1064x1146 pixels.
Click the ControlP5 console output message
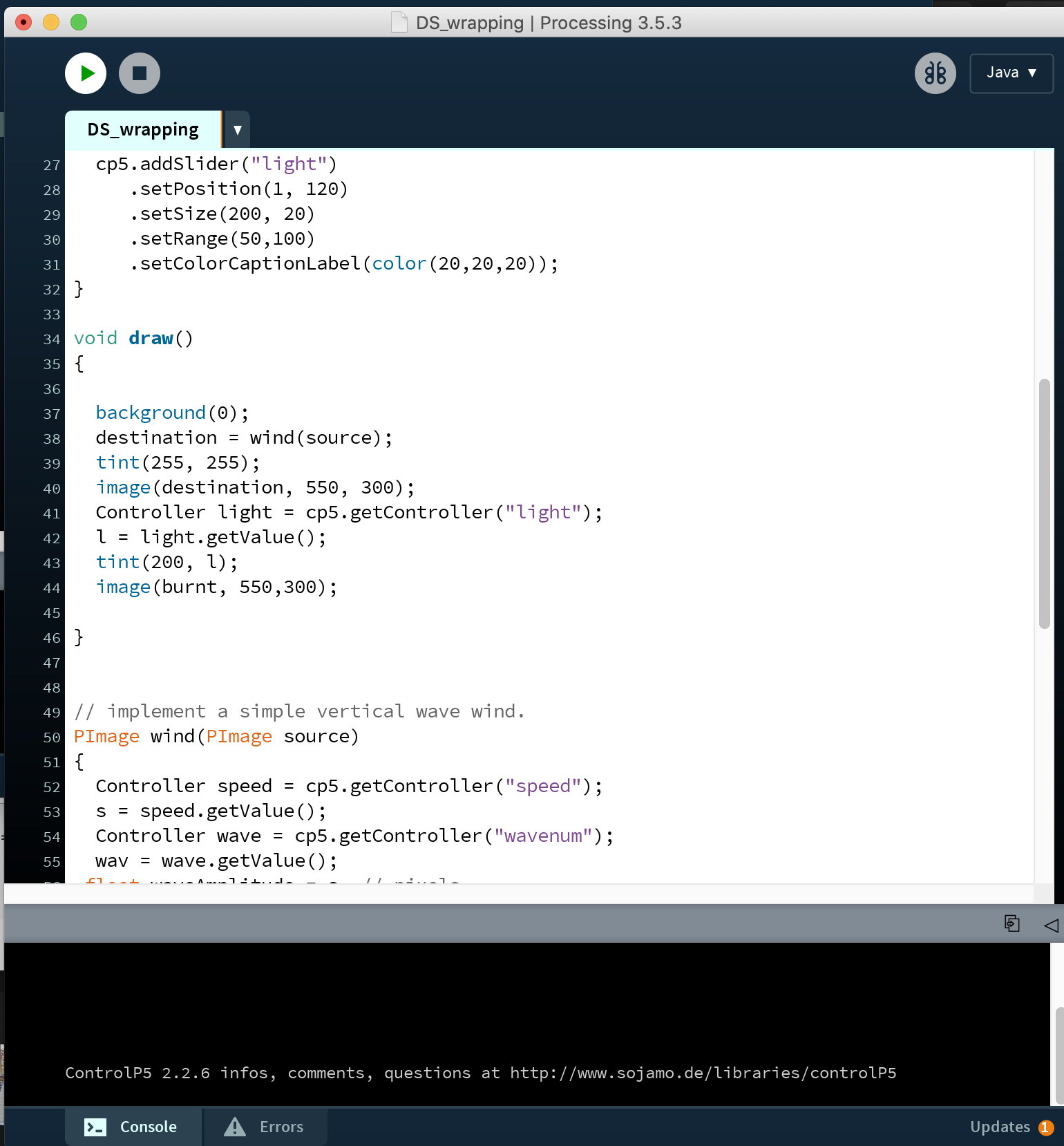click(x=481, y=1073)
